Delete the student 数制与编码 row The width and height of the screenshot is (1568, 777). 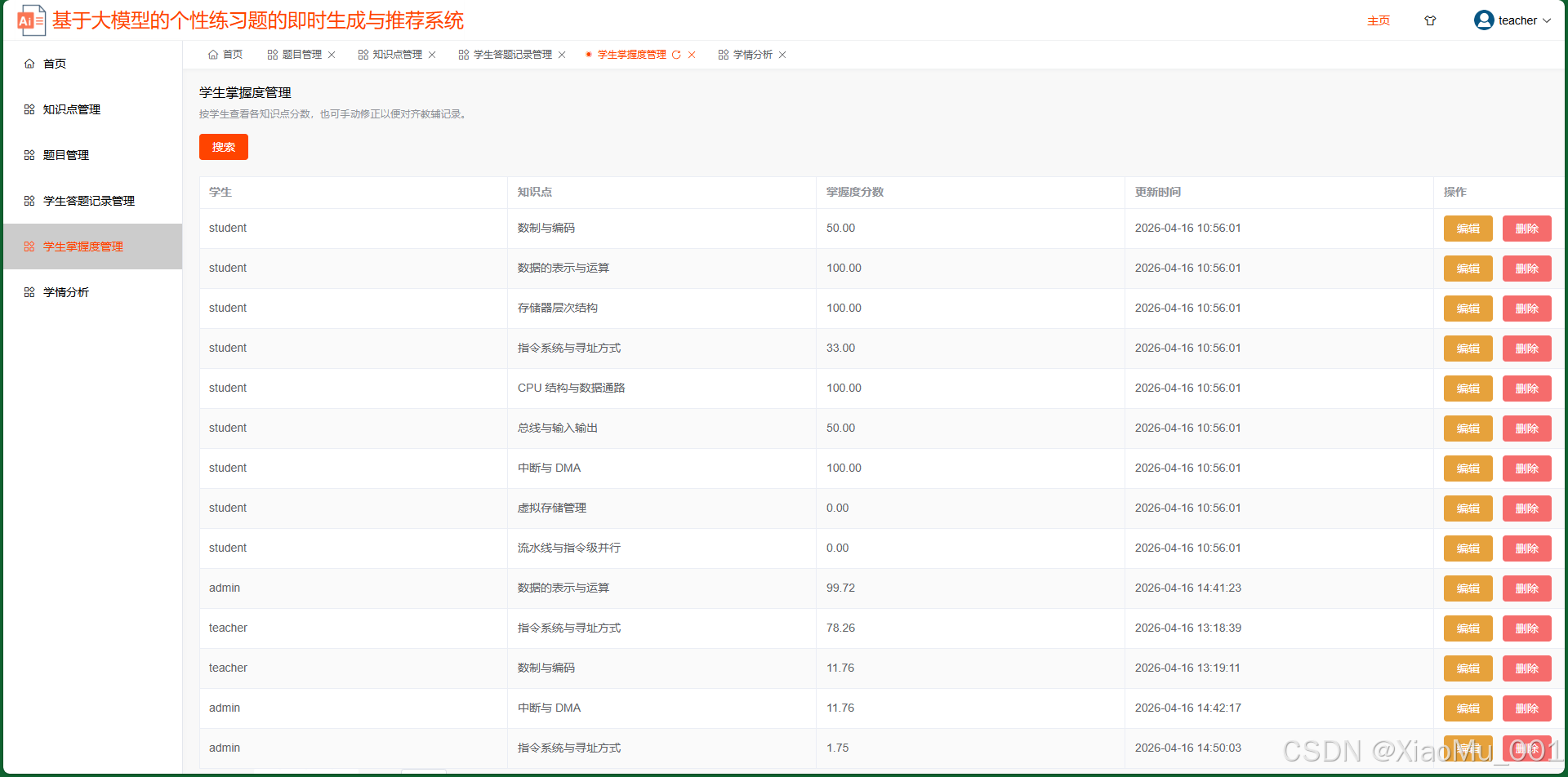[x=1527, y=229]
